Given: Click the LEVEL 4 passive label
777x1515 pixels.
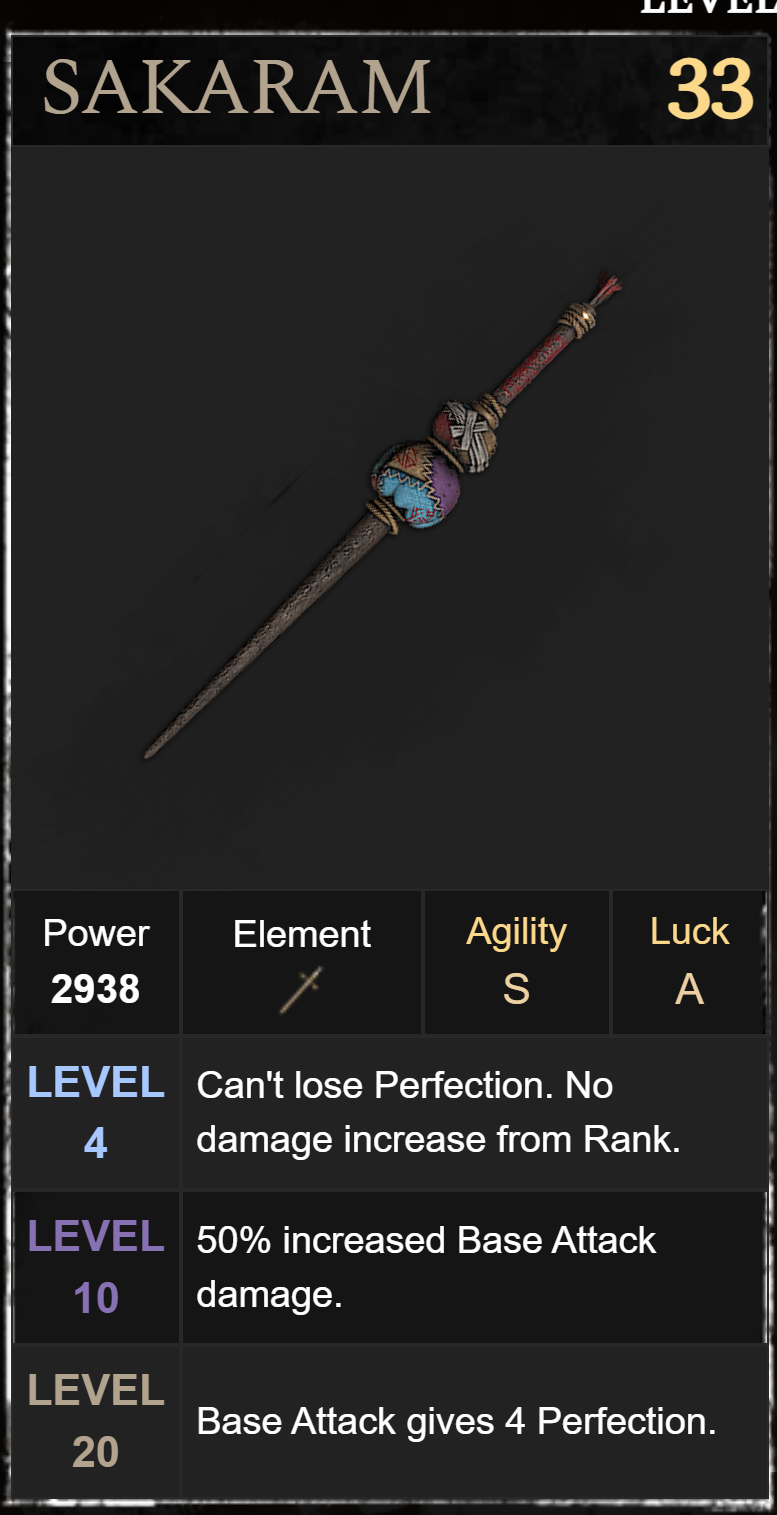Looking at the screenshot, I should point(96,1112).
